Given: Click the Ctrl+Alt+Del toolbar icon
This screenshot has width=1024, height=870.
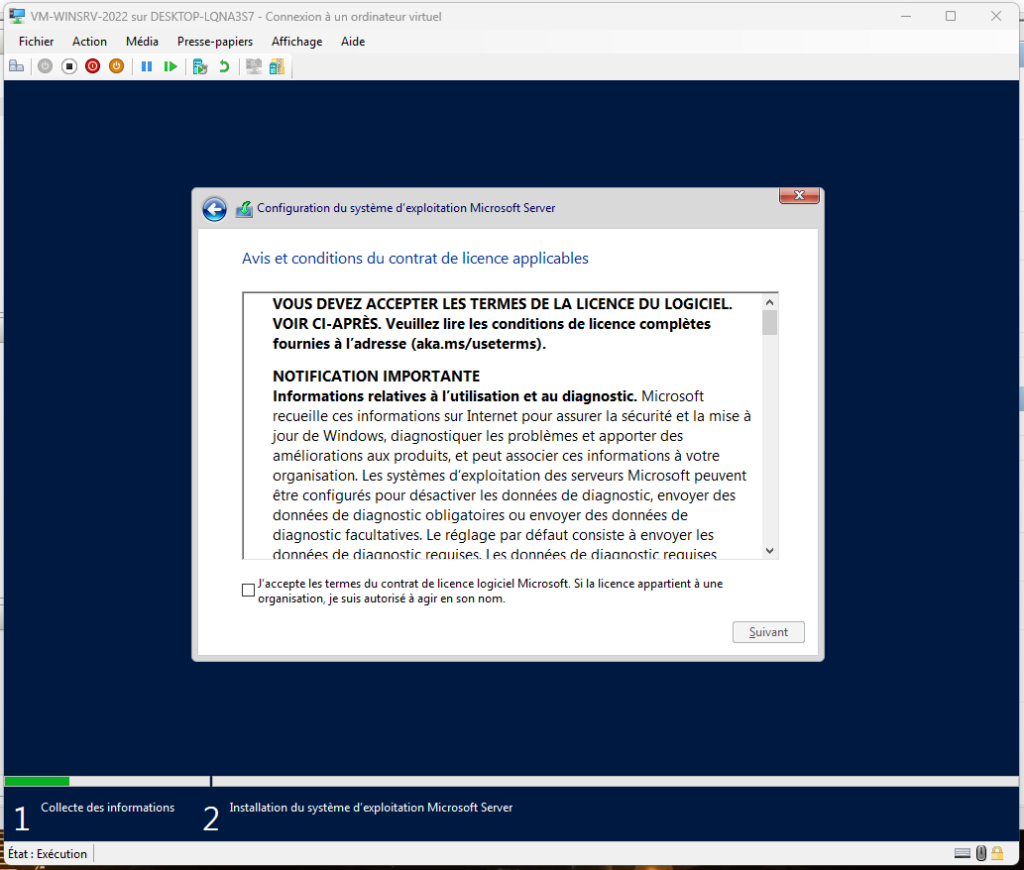Looking at the screenshot, I should coord(16,66).
